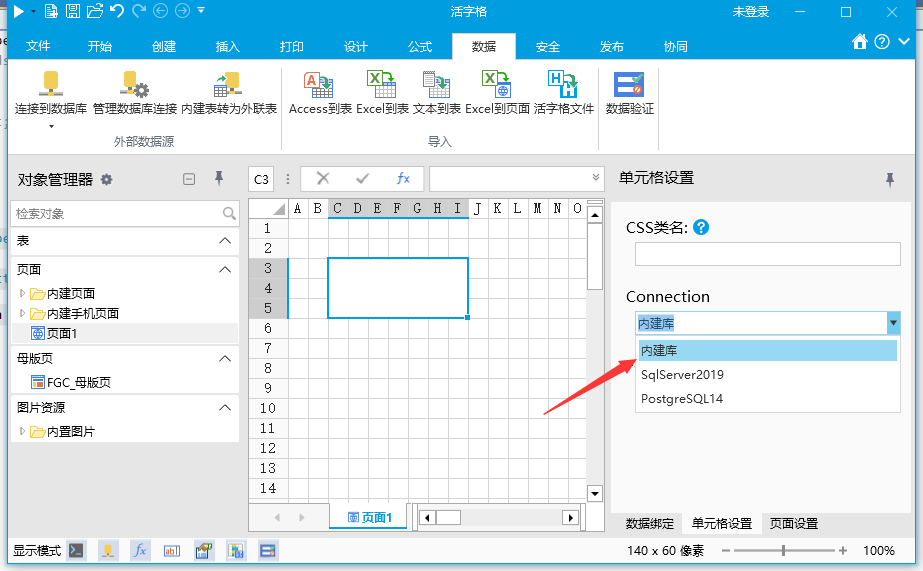Choose SqlServer2019 from Connection list

click(768, 374)
